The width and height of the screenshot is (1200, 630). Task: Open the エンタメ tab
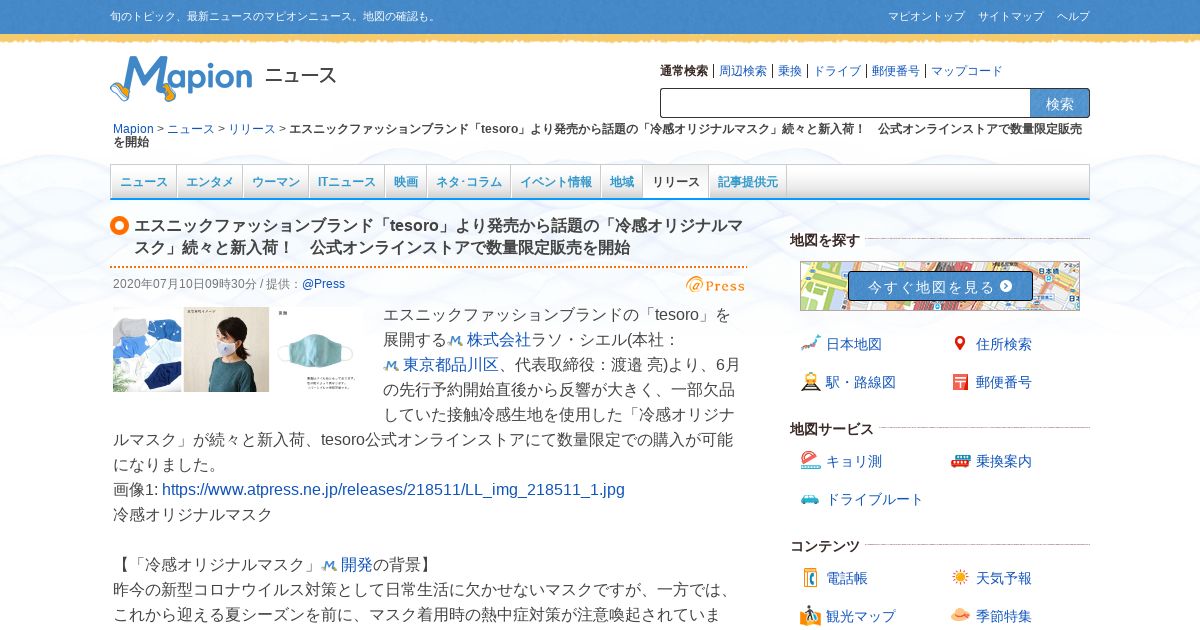pos(210,182)
